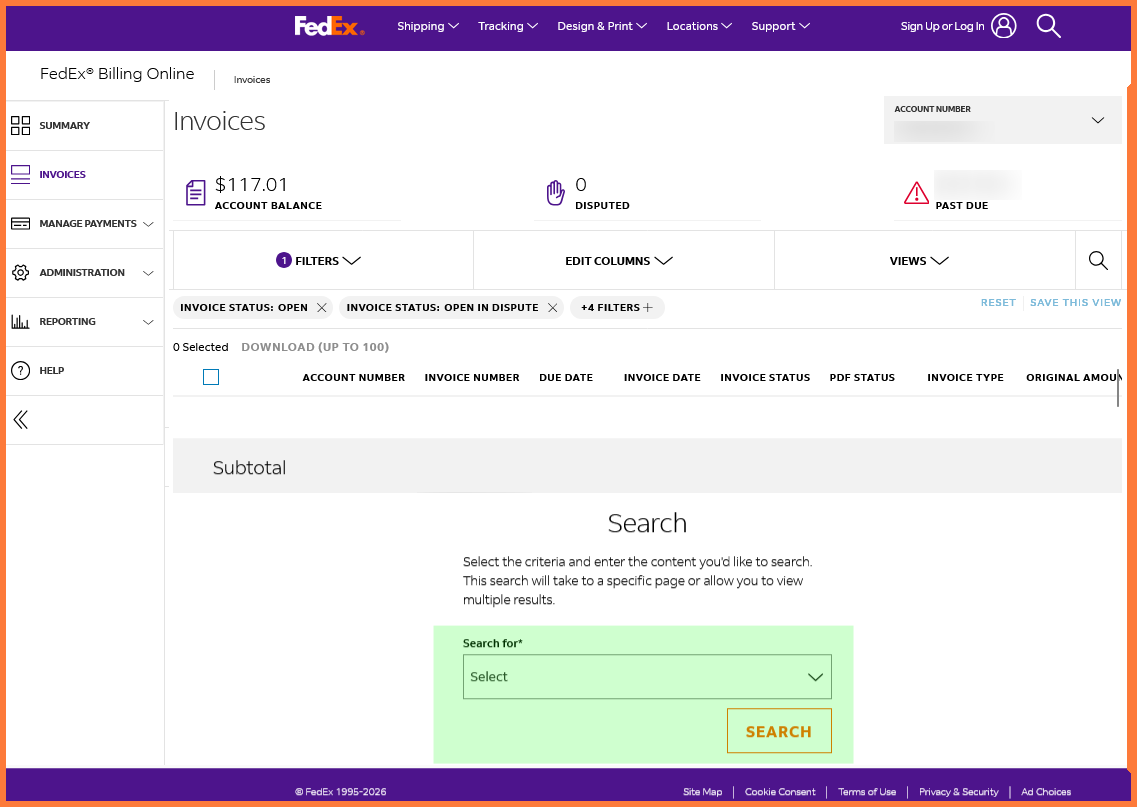The height and width of the screenshot is (807, 1137).
Task: Click the Invoices sidebar icon
Action: point(20,175)
